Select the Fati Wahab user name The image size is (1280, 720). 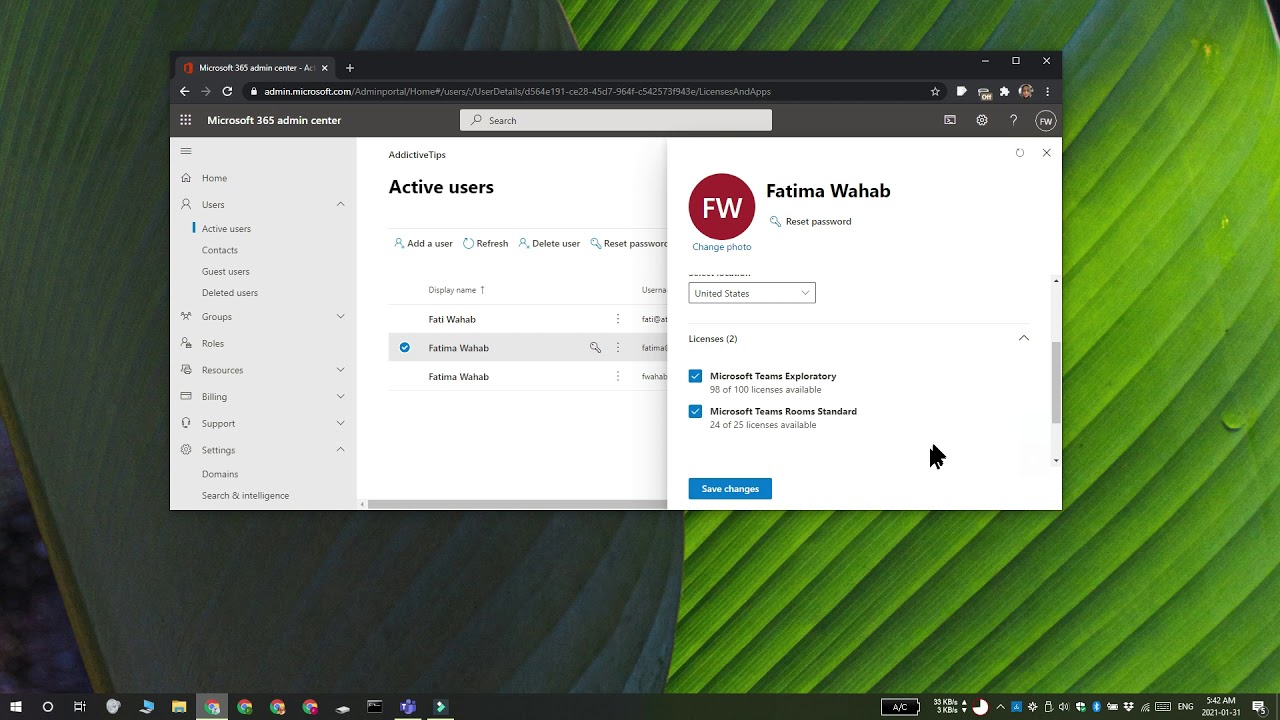[x=452, y=320]
